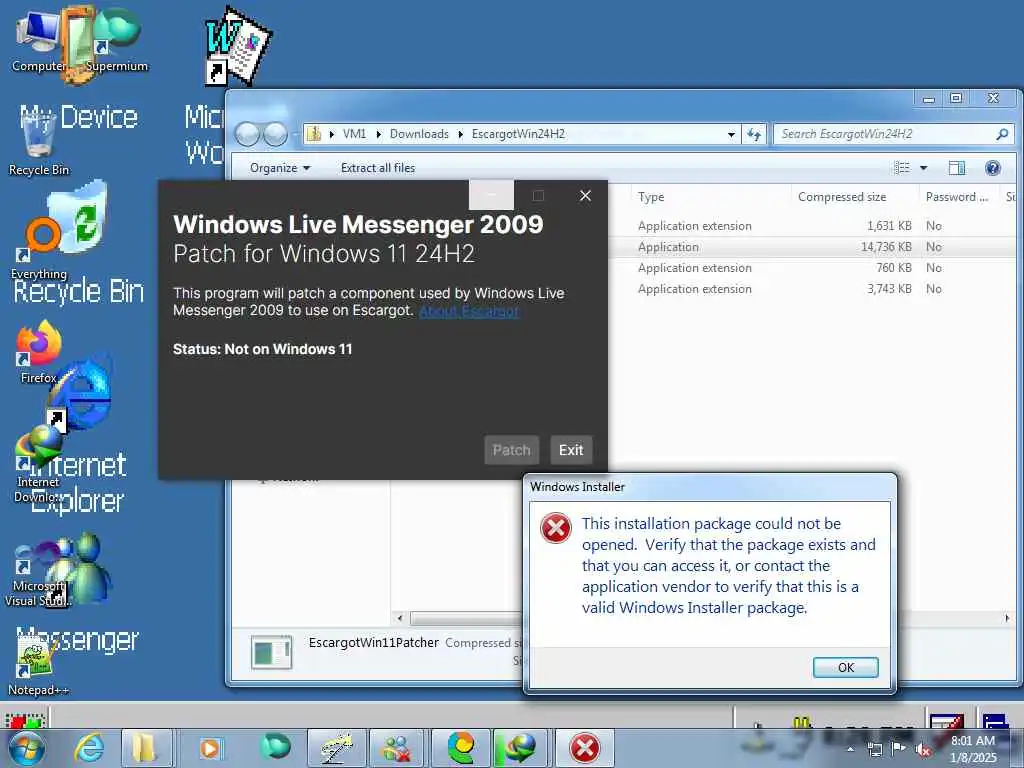Select the Firefox desktop icon

[39, 353]
